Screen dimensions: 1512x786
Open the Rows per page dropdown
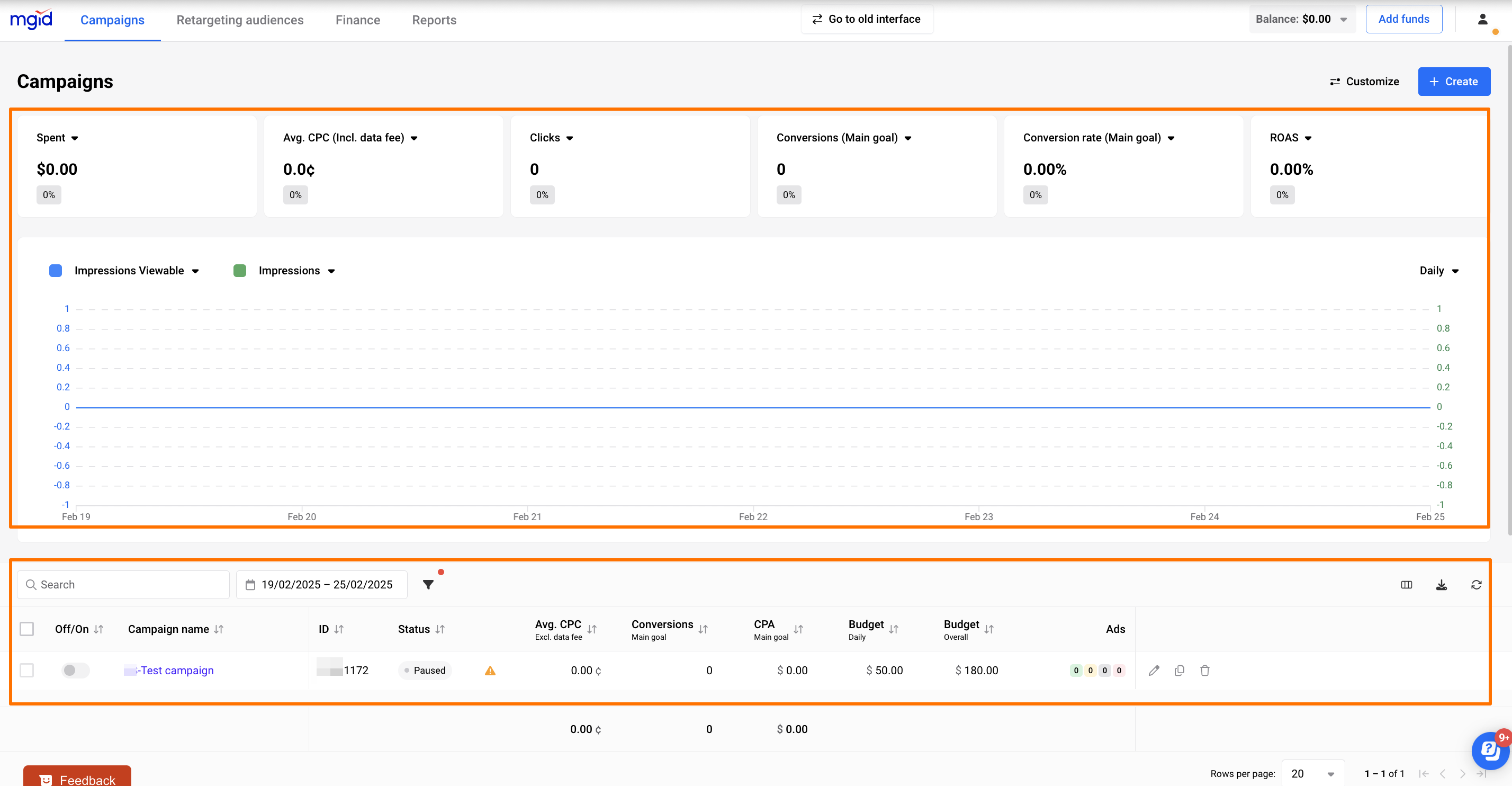pos(1312,774)
